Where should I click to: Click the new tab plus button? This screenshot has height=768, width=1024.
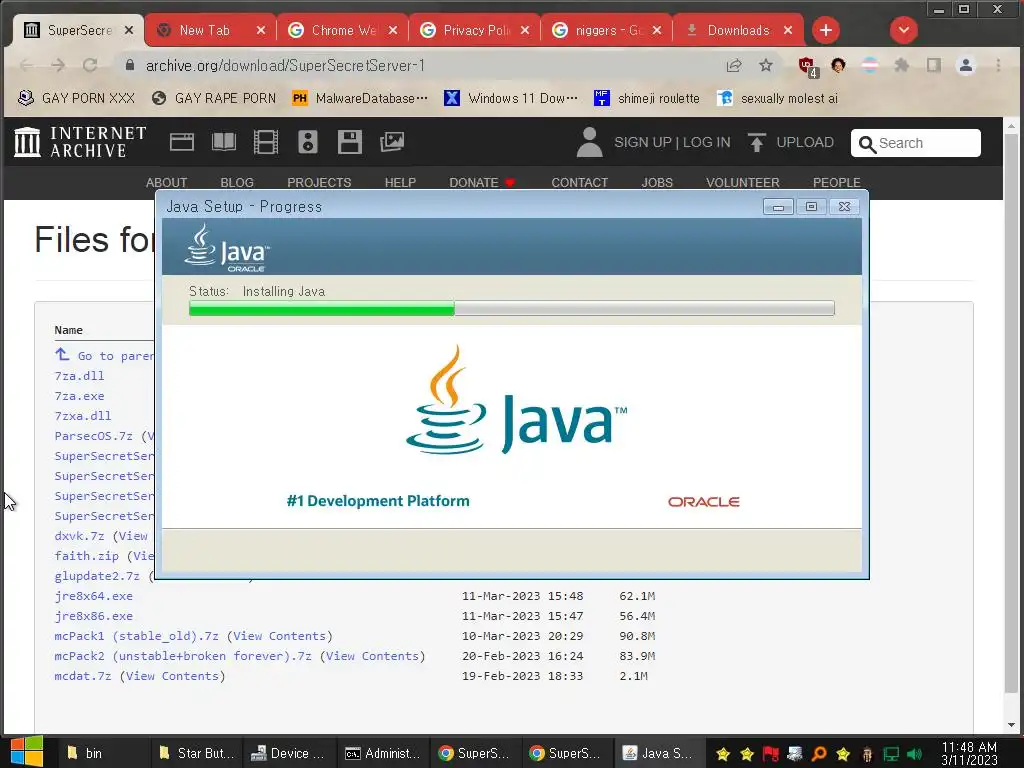[x=825, y=30]
